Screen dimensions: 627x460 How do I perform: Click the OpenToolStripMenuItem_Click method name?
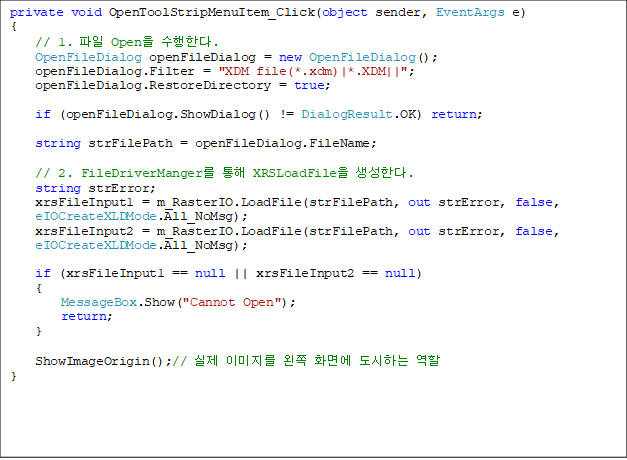[212, 12]
